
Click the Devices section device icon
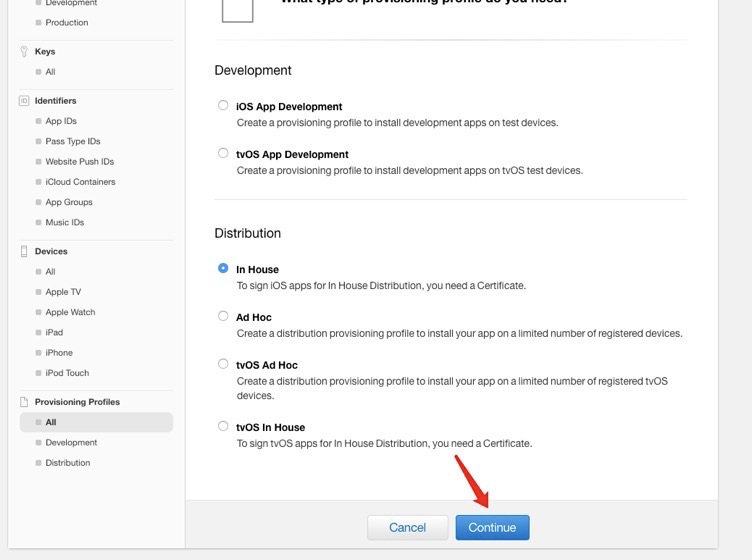pos(24,251)
